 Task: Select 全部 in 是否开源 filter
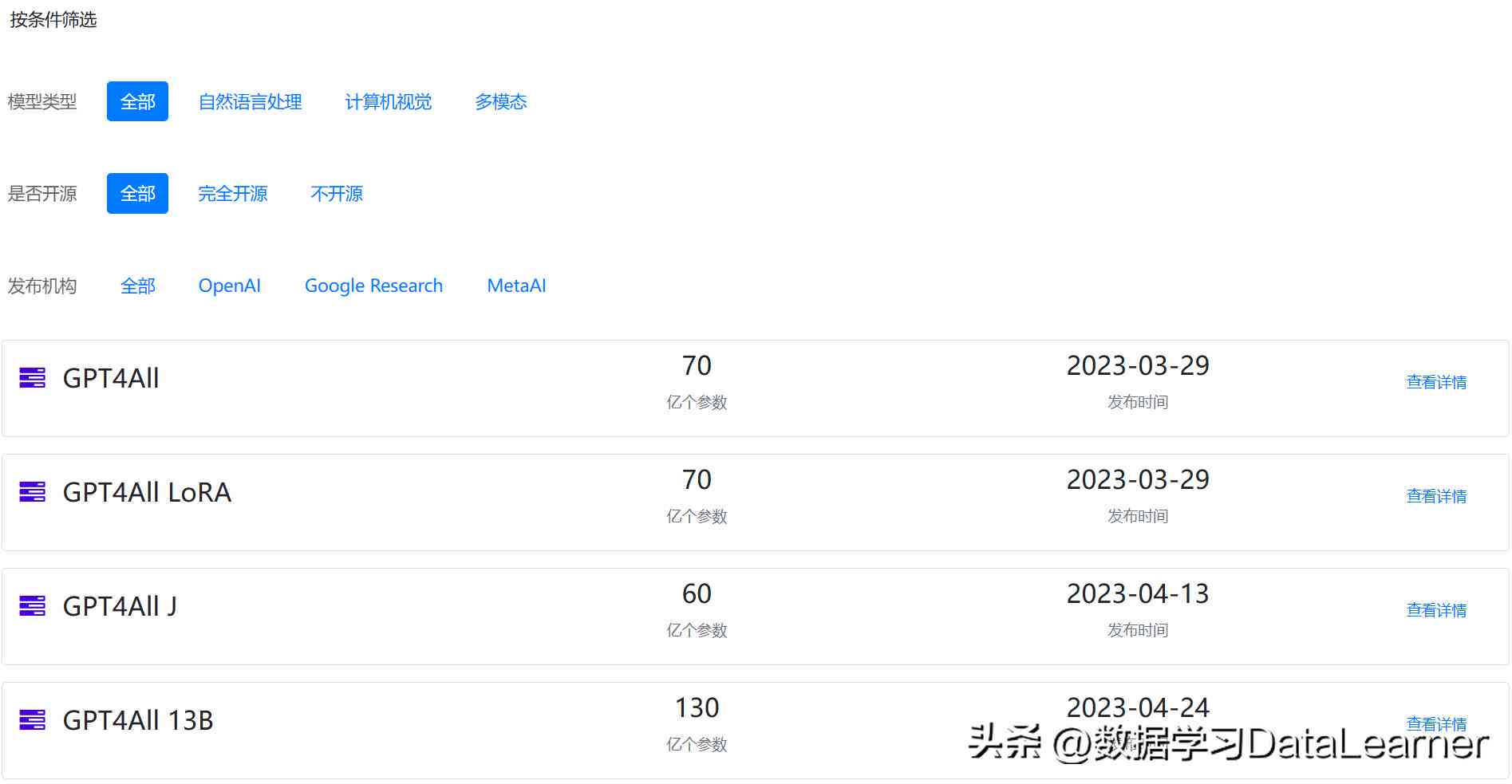click(137, 193)
